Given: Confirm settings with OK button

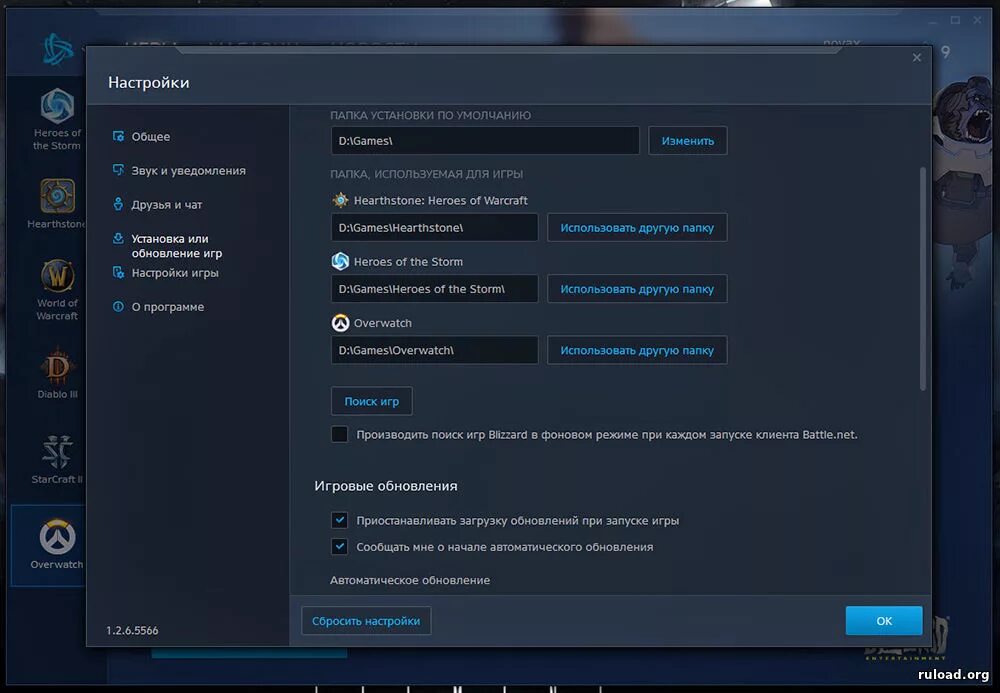Looking at the screenshot, I should [x=884, y=620].
